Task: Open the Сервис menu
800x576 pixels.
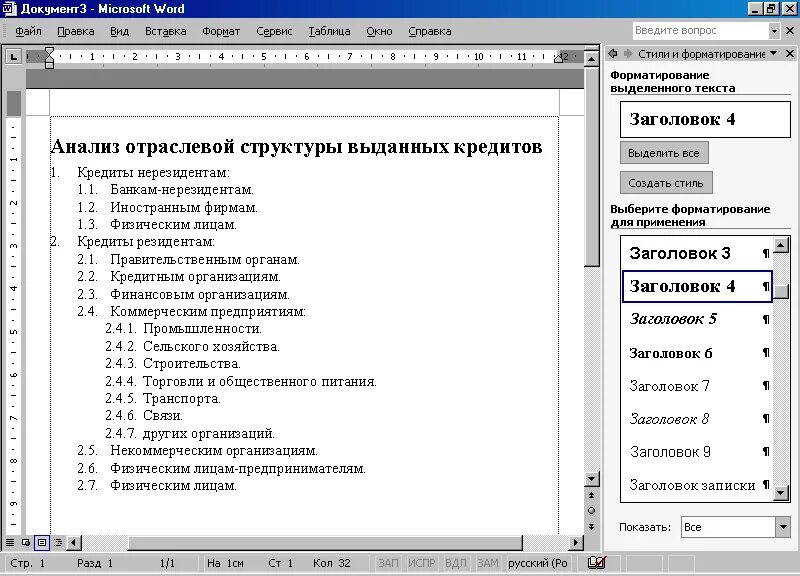Action: point(274,31)
